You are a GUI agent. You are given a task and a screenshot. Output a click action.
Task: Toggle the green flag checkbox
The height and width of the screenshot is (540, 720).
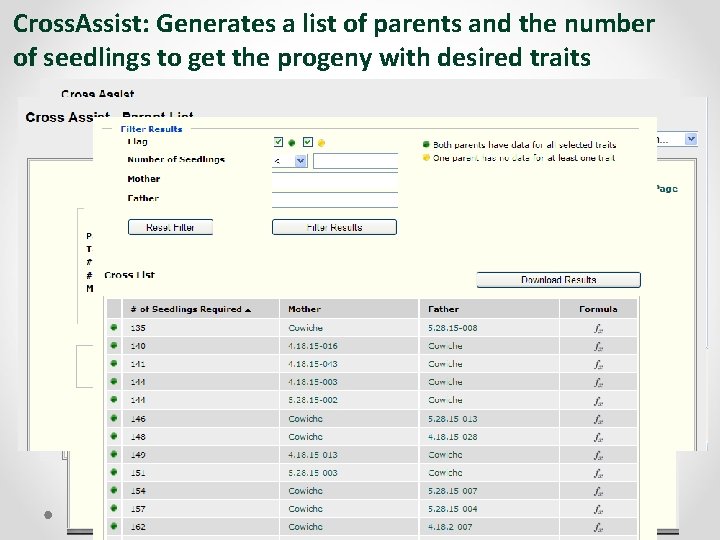tap(278, 142)
